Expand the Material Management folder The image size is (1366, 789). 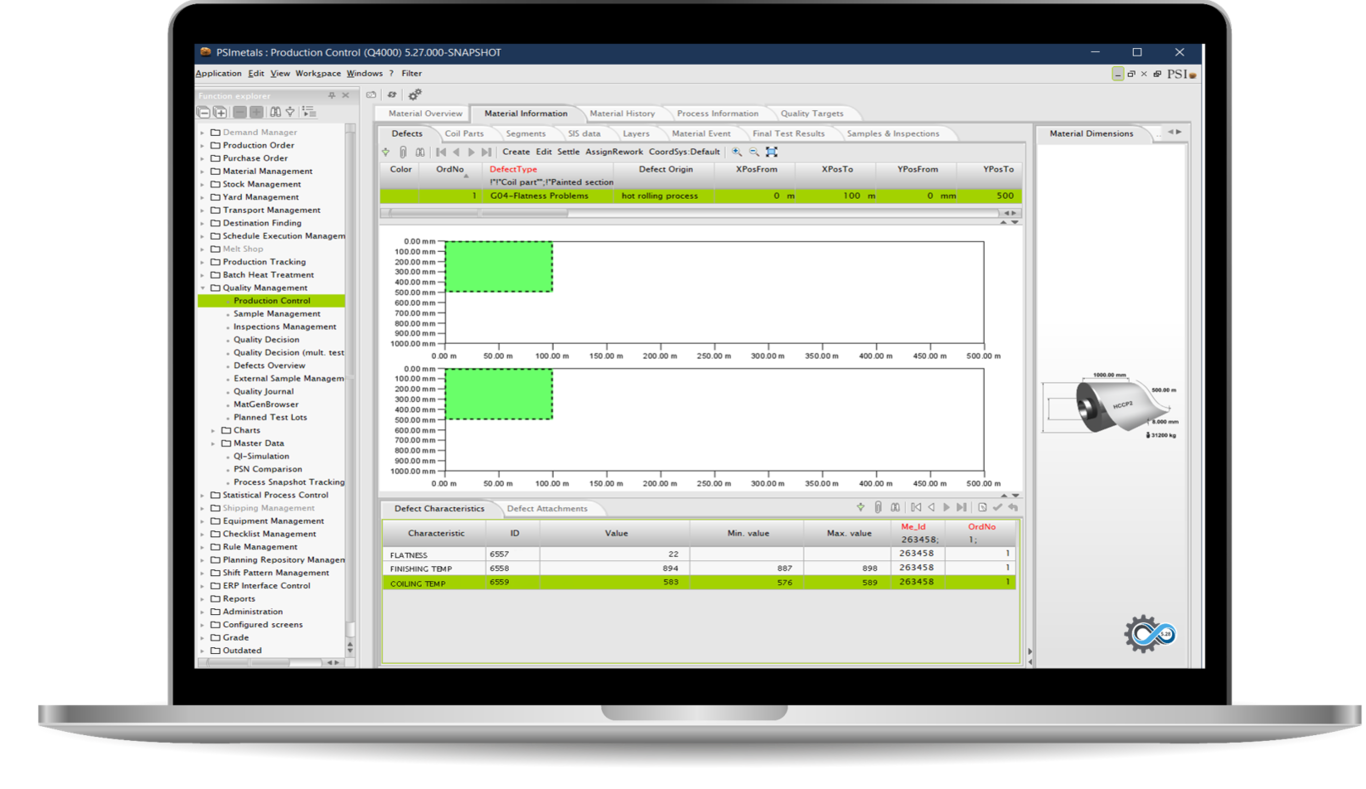click(x=203, y=171)
